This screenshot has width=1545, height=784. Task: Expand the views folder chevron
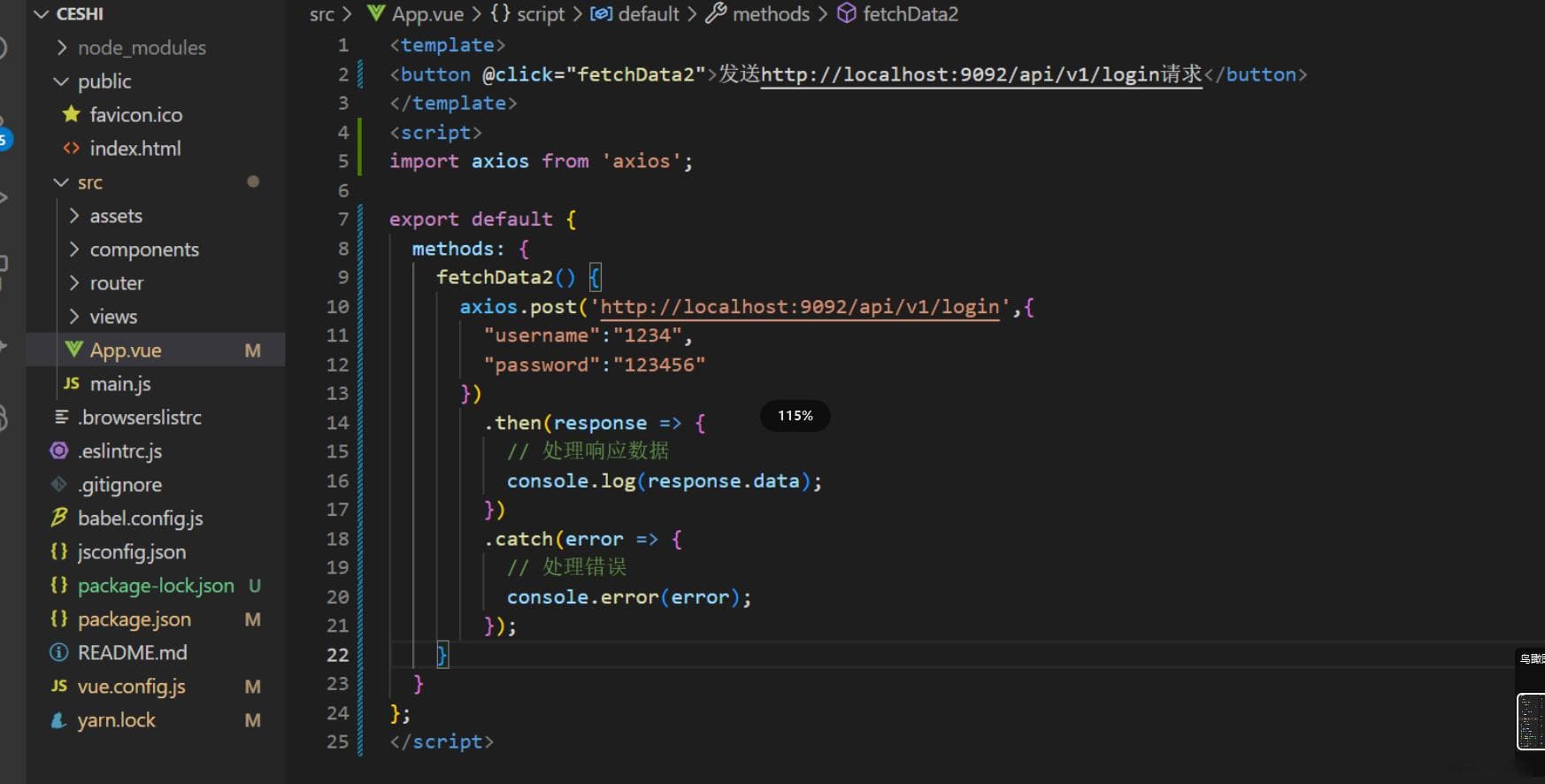(x=74, y=317)
